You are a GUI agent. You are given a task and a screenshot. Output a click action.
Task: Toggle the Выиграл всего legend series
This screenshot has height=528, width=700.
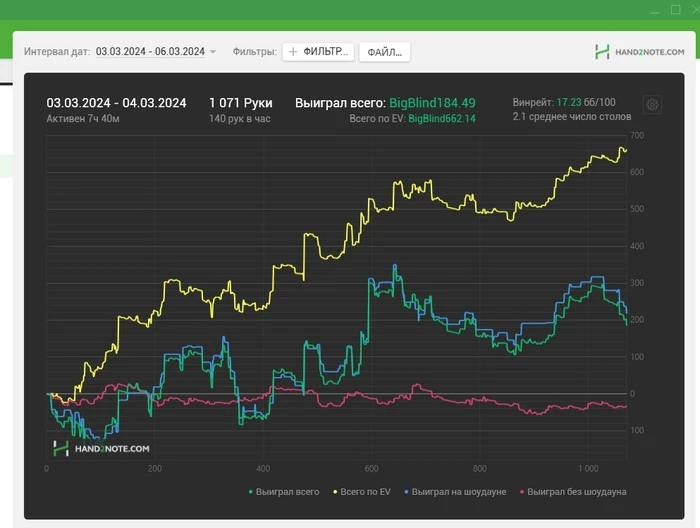[284, 492]
